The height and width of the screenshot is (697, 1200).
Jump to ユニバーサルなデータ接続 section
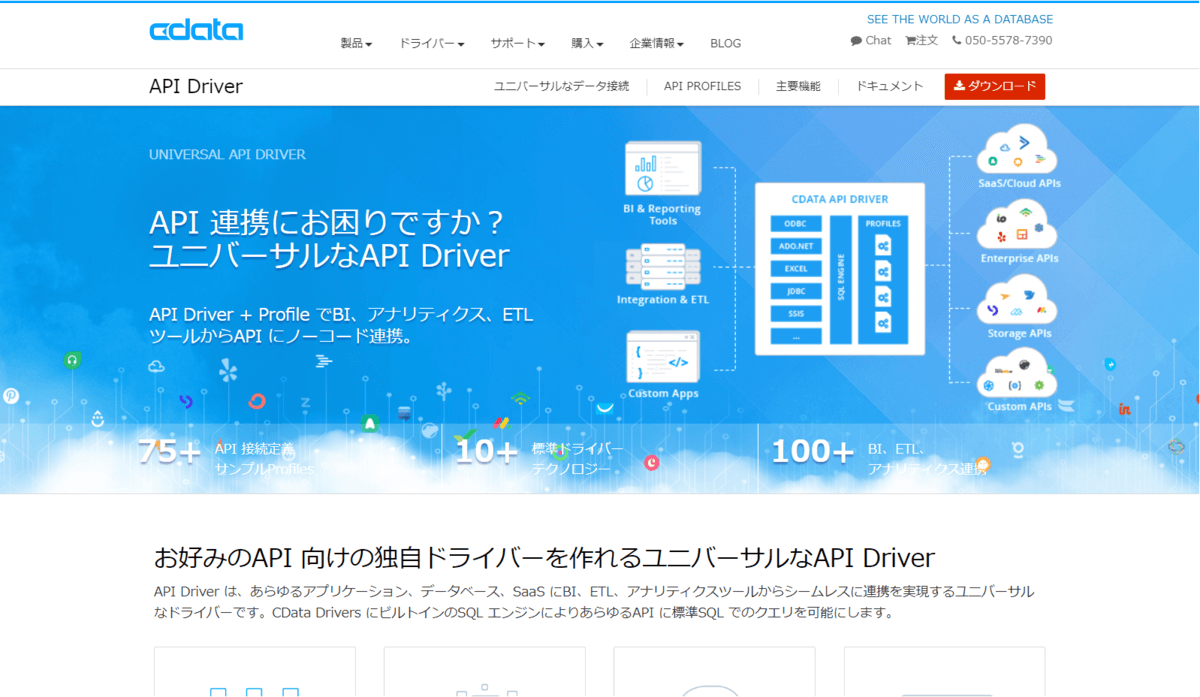tap(562, 87)
